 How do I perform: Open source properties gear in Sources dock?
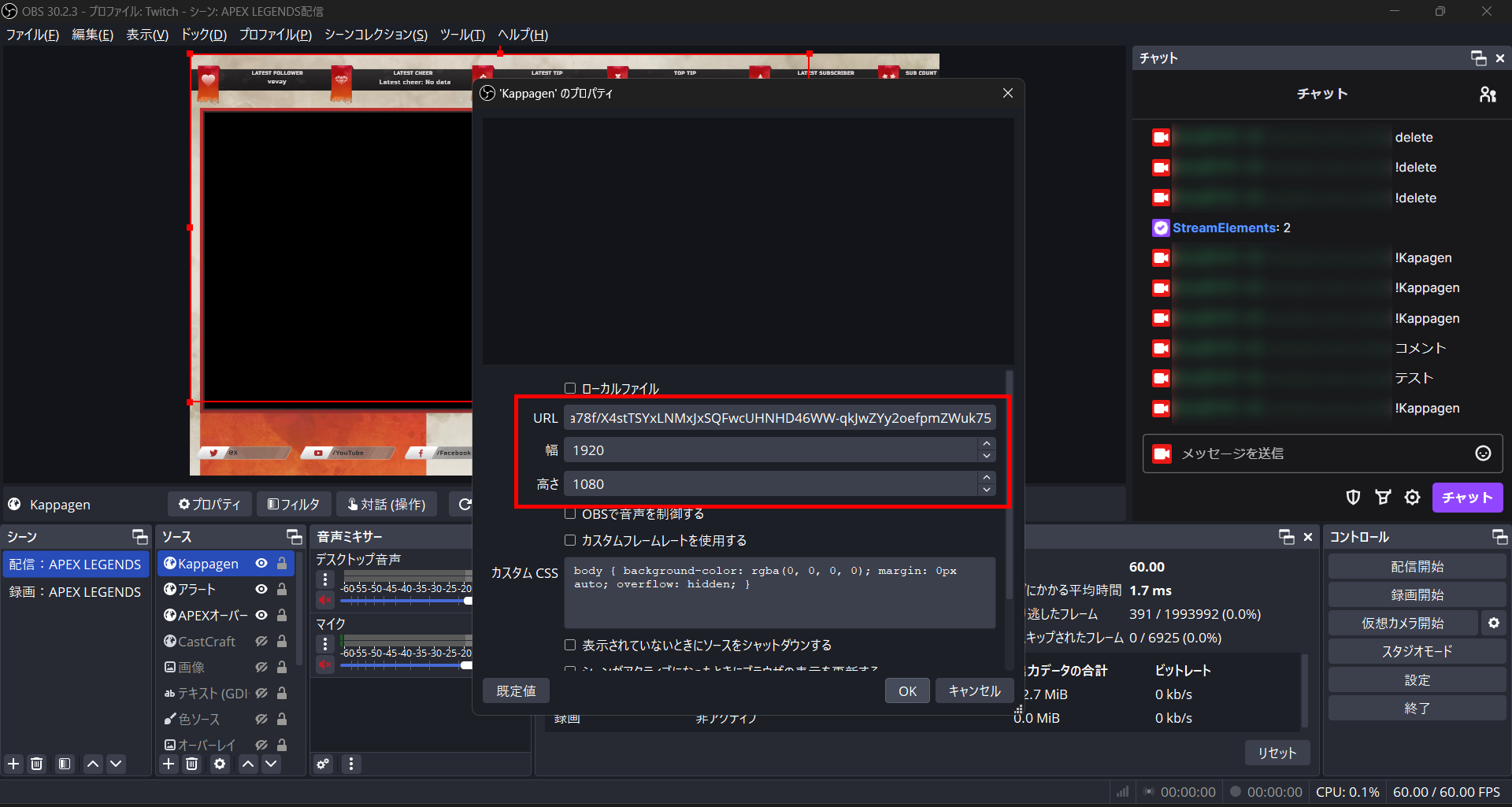coord(220,764)
